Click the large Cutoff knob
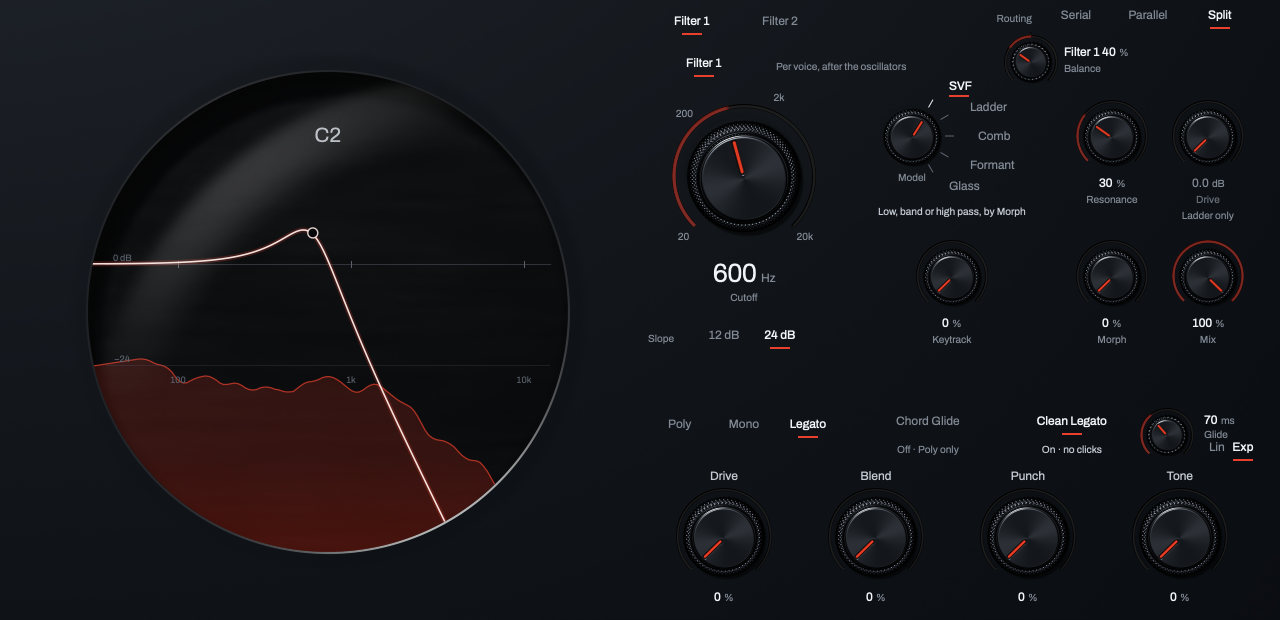 [x=743, y=176]
